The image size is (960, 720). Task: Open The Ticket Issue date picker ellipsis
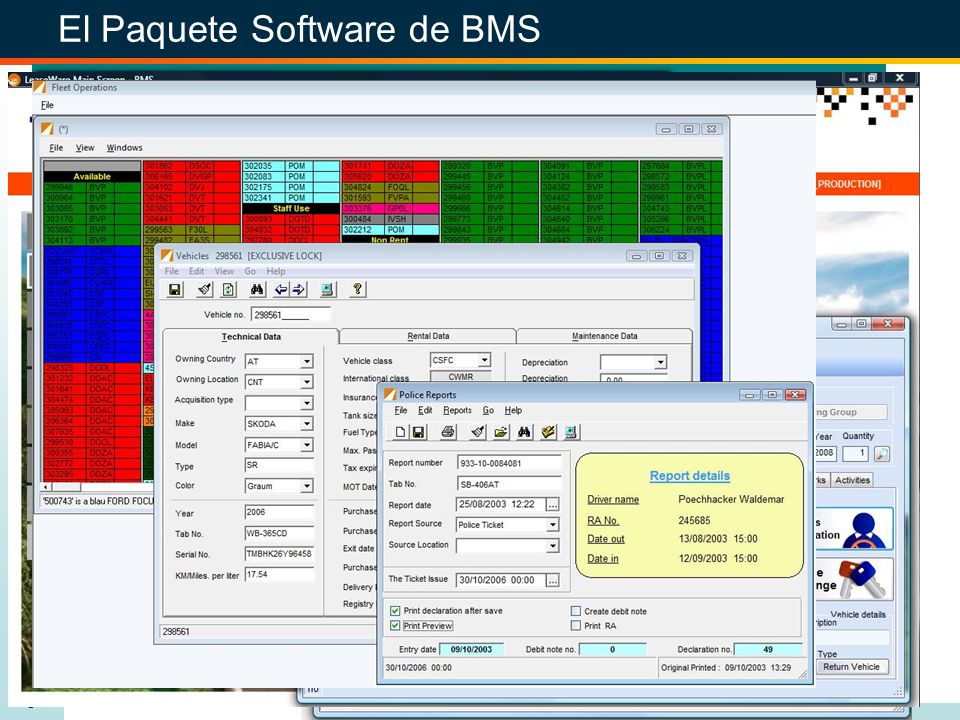pyautogui.click(x=552, y=580)
